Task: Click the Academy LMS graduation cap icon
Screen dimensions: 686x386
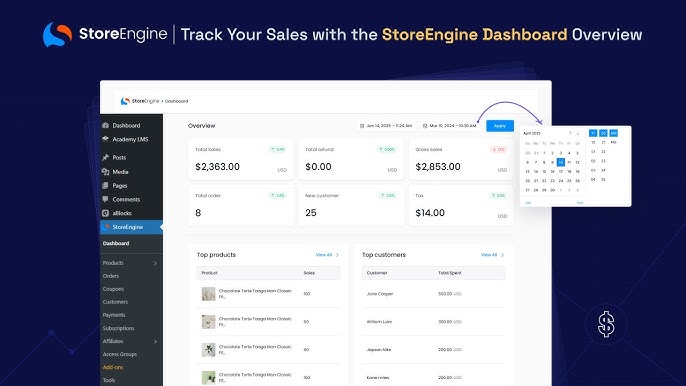Action: pyautogui.click(x=105, y=139)
